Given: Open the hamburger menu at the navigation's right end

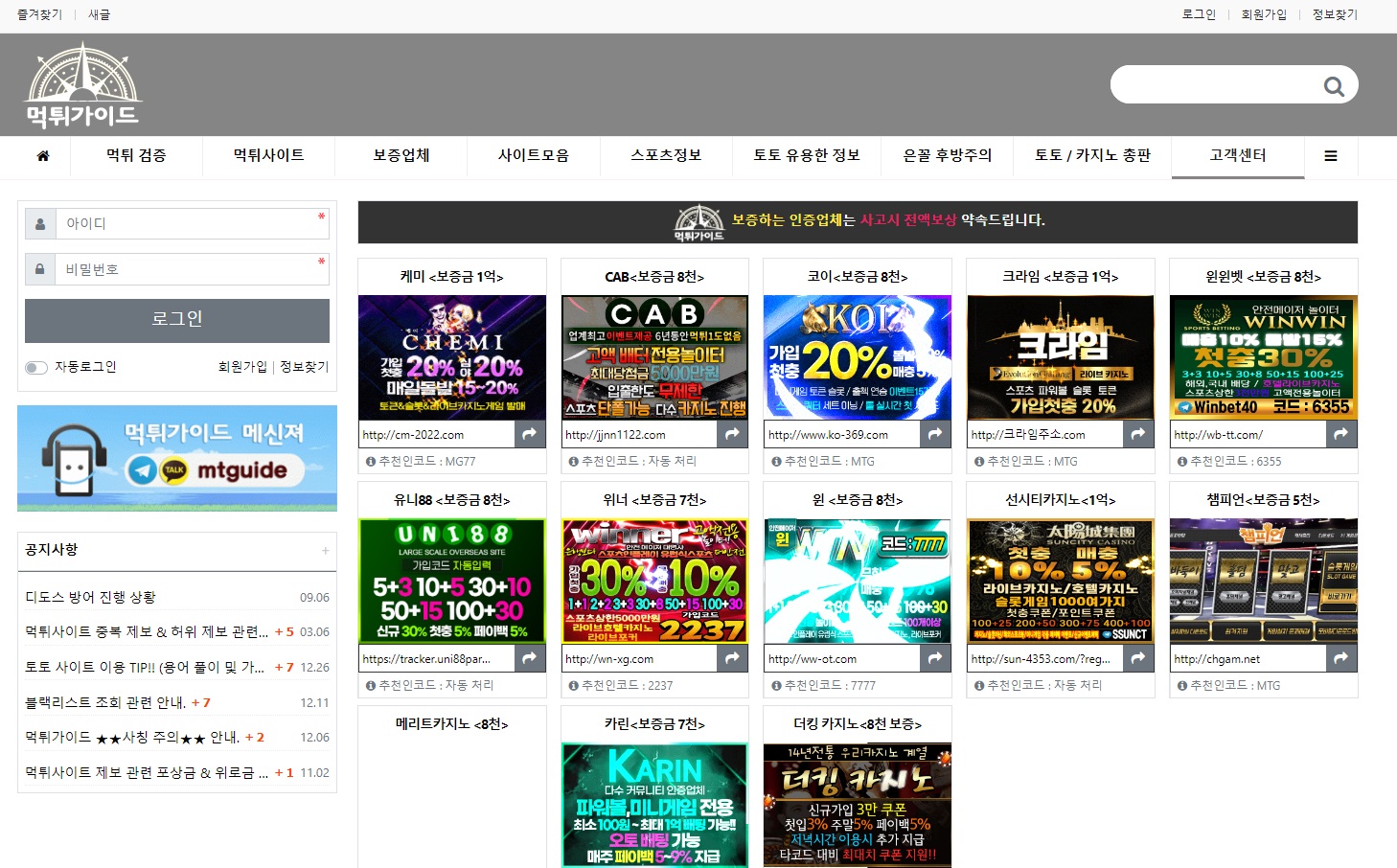Looking at the screenshot, I should tap(1331, 155).
